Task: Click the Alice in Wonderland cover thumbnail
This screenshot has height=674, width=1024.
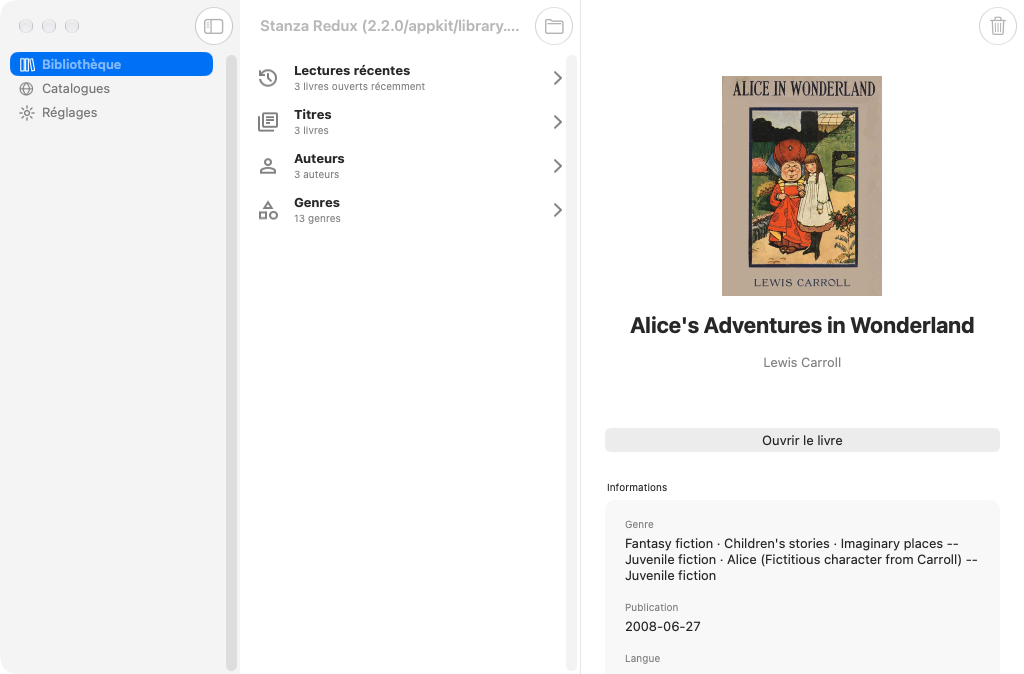Action: coord(802,186)
